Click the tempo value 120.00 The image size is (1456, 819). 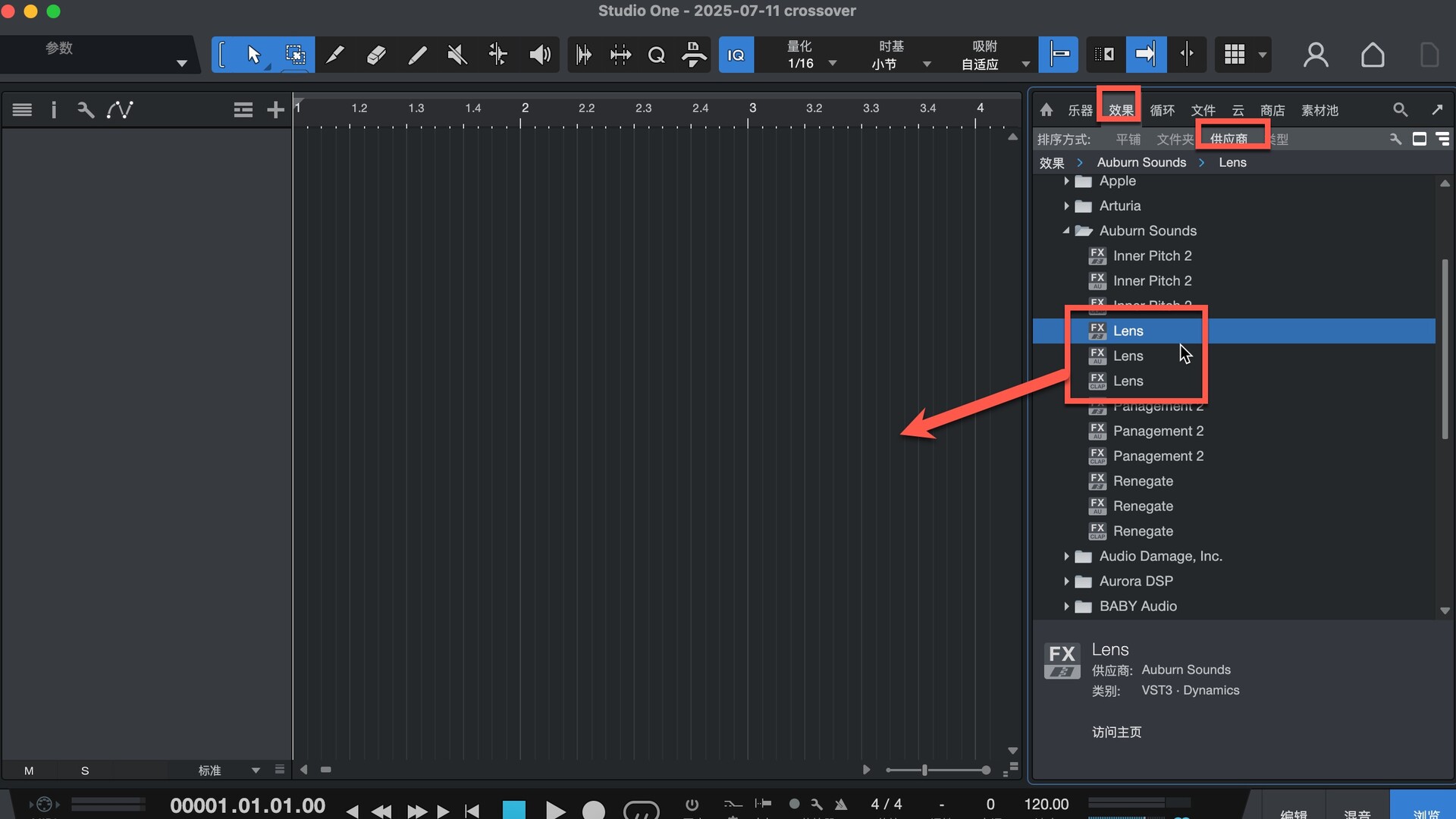tap(1046, 804)
